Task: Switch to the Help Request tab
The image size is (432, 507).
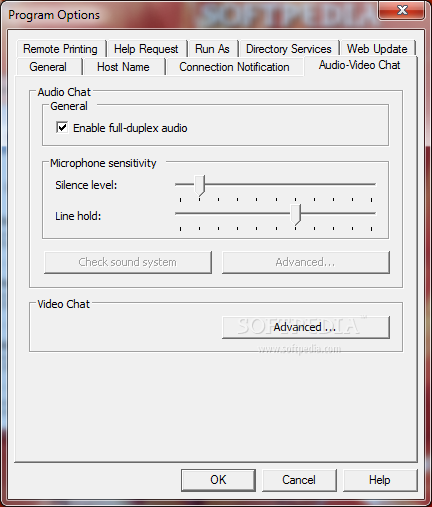Action: 146,49
